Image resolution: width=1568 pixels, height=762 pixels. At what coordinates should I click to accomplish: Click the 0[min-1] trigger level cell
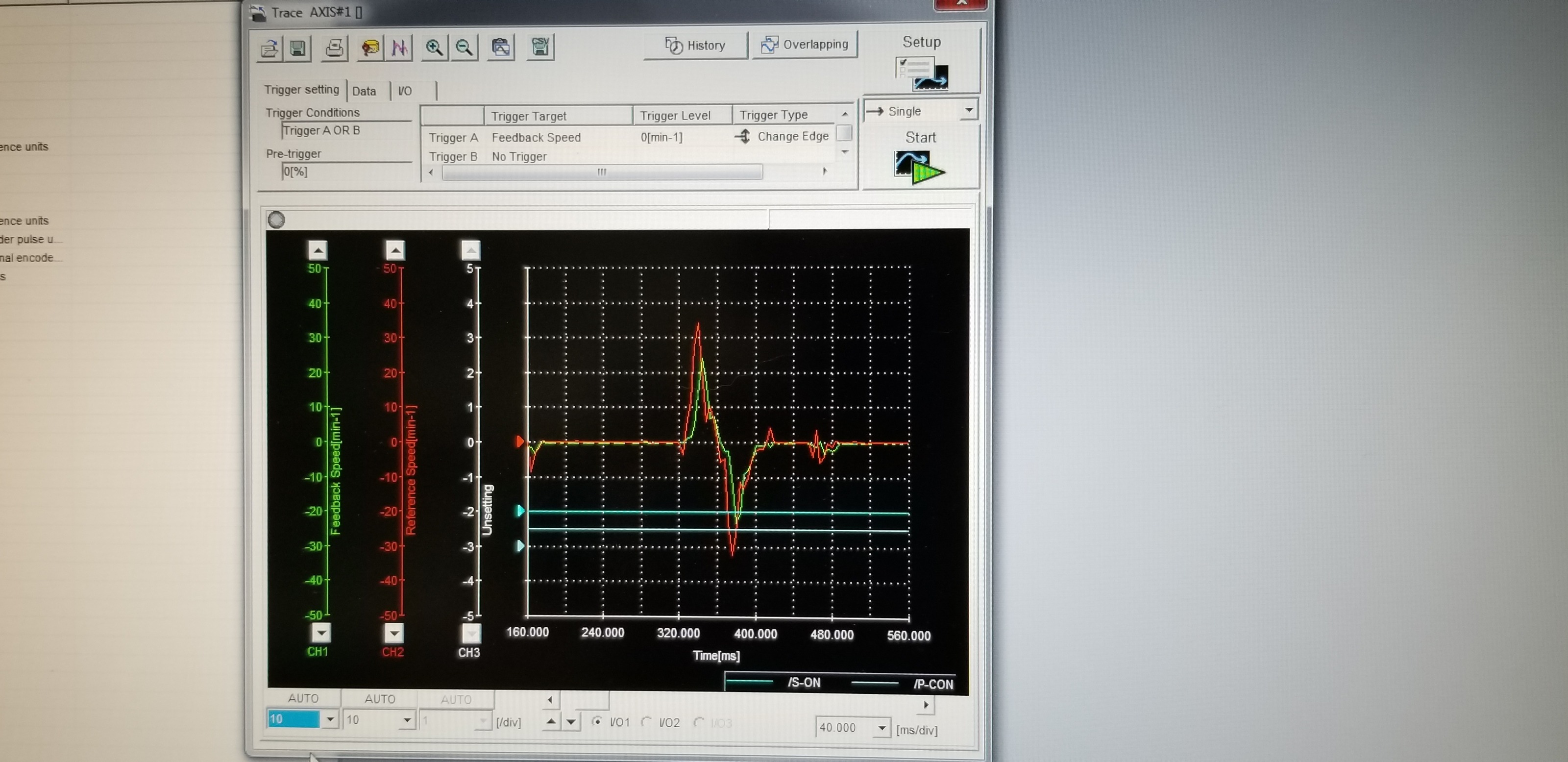click(x=661, y=137)
